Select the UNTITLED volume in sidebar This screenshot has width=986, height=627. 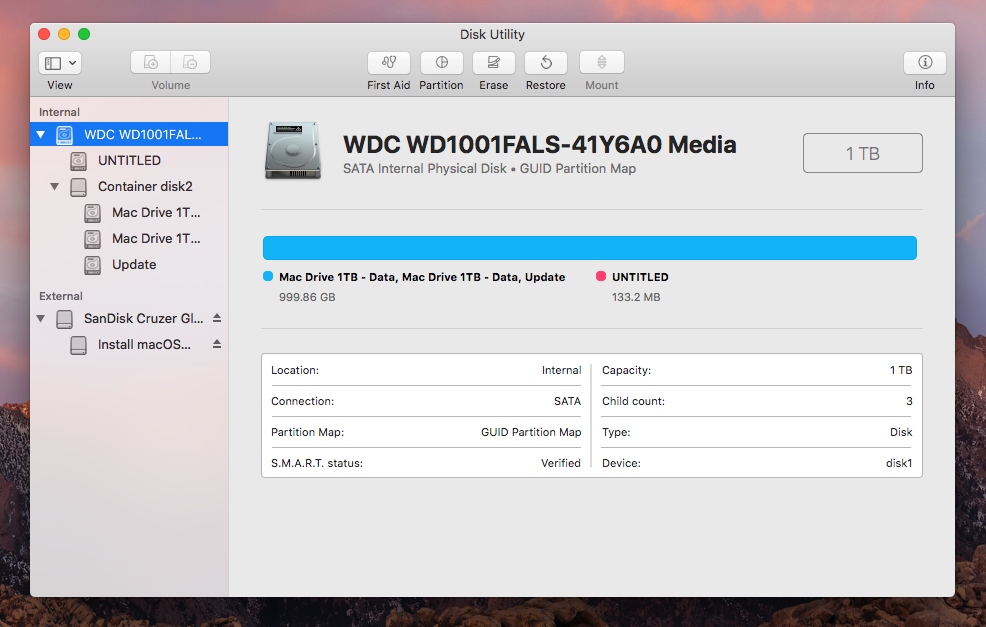click(129, 160)
